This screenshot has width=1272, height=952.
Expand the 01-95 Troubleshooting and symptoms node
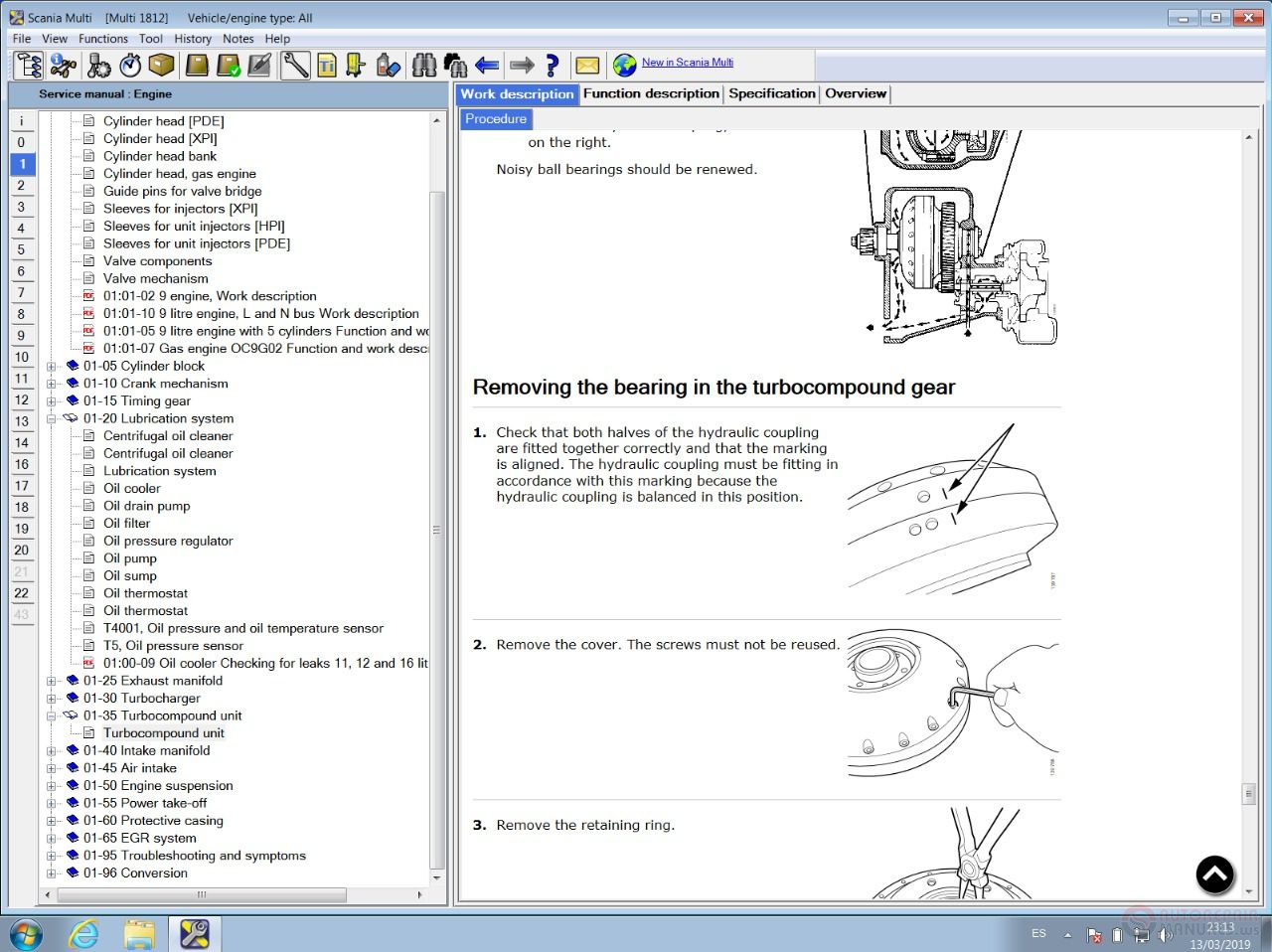coord(52,856)
